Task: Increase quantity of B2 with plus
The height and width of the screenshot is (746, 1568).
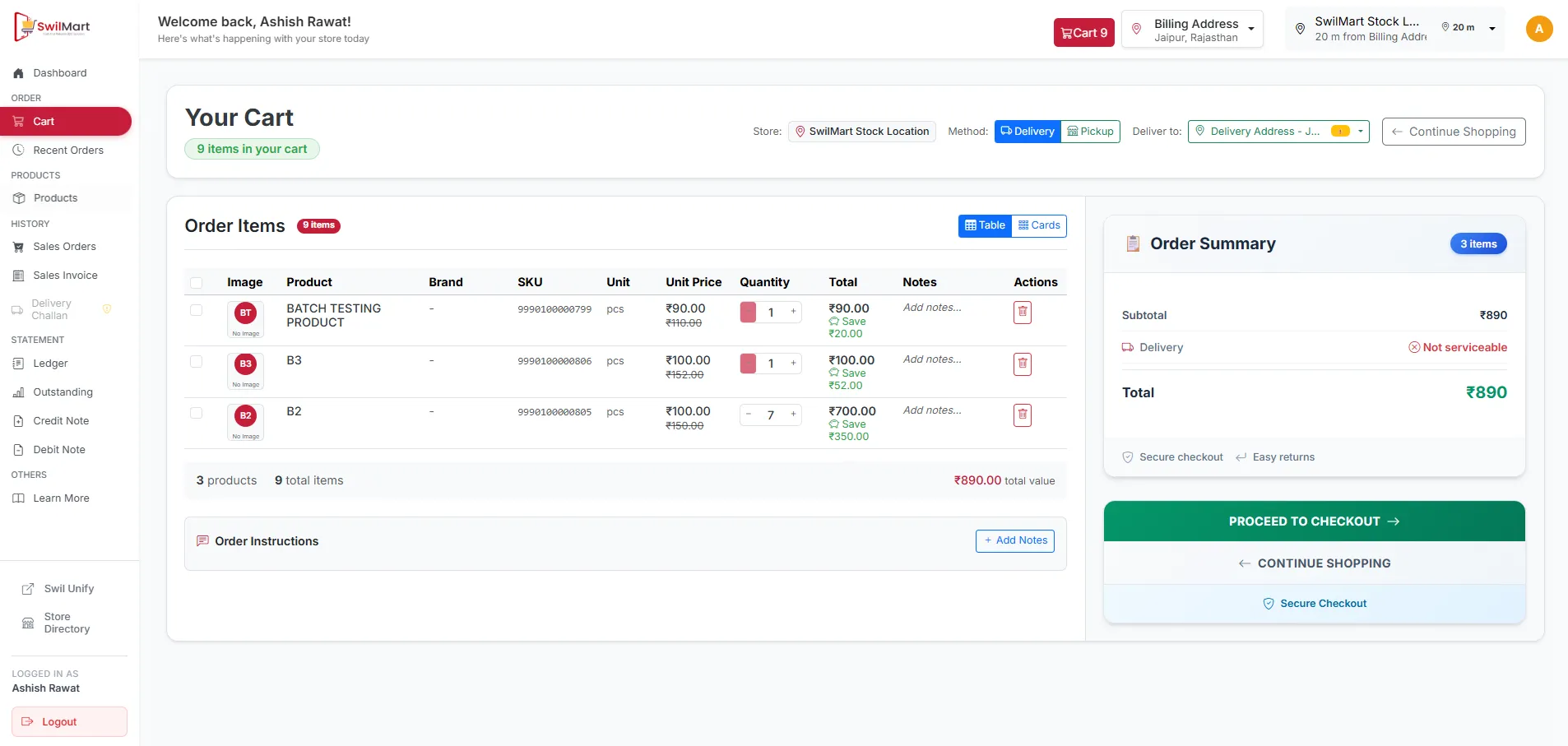Action: 793,415
